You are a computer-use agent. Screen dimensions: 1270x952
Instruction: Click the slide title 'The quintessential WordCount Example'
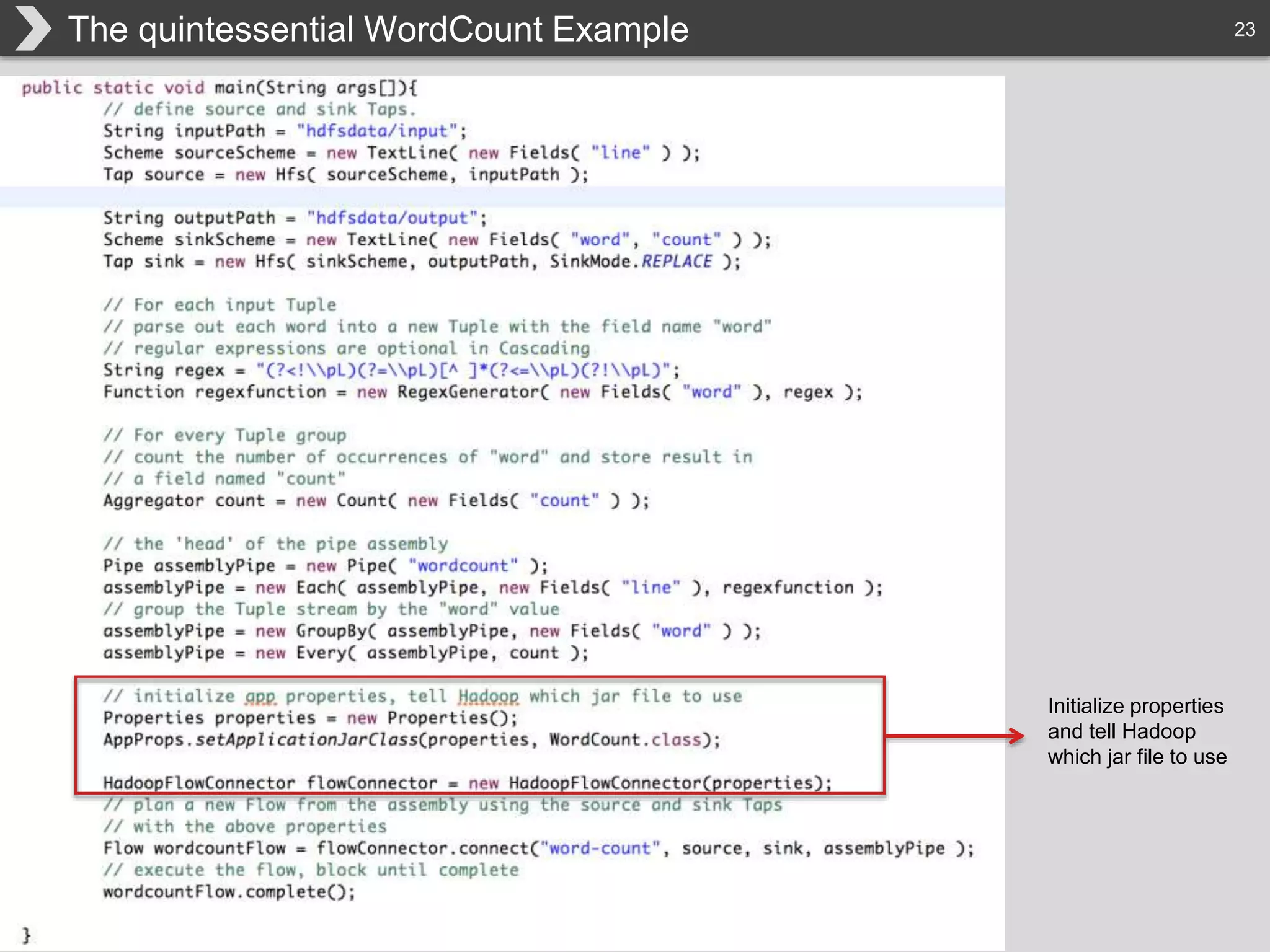point(378,29)
